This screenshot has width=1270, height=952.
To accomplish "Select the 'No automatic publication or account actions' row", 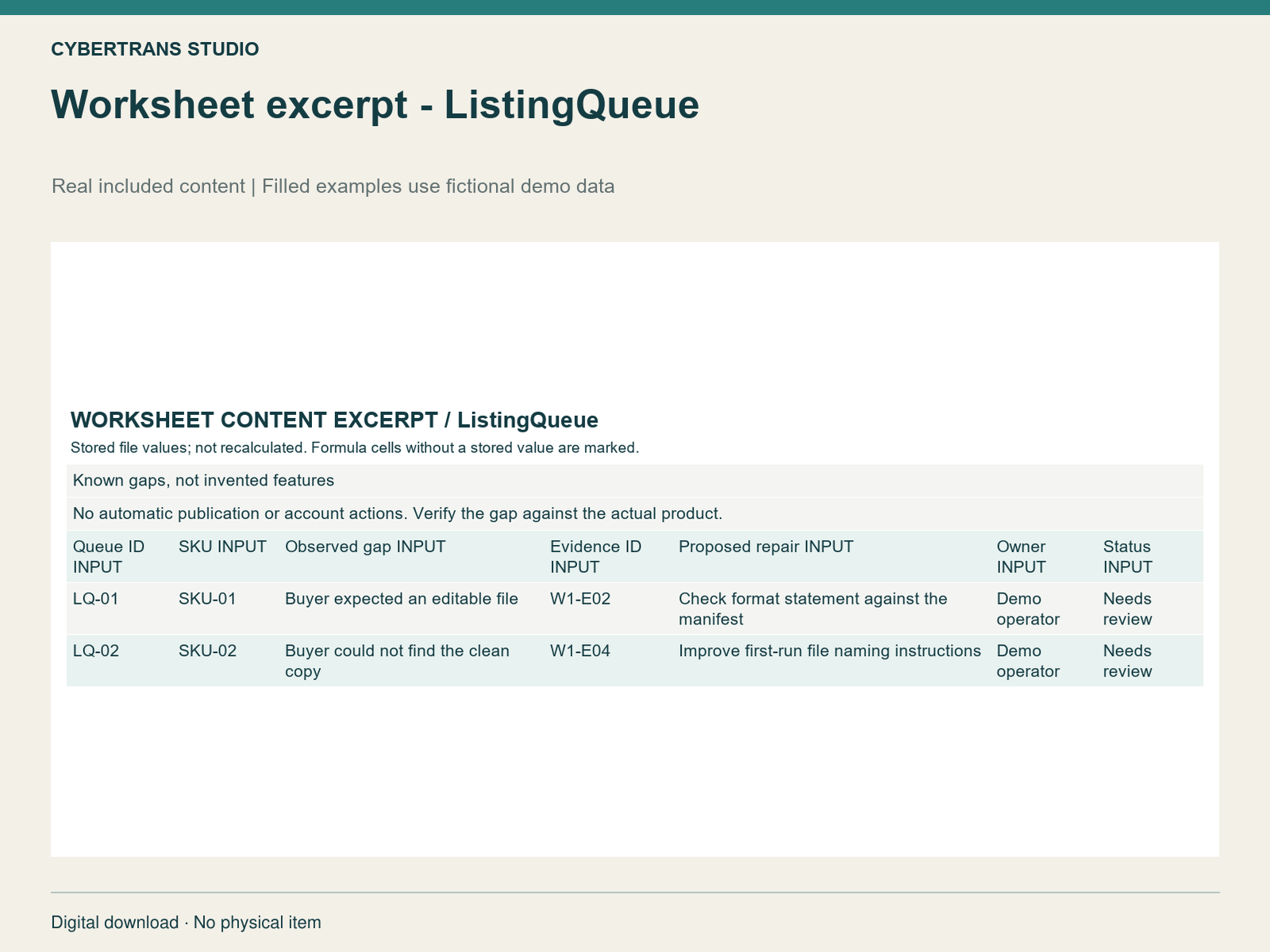I will (635, 514).
